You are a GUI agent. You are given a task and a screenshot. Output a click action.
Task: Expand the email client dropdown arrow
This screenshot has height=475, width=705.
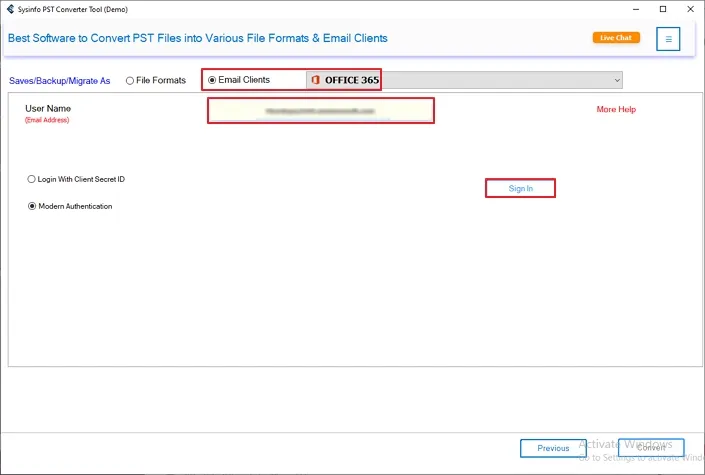point(617,80)
